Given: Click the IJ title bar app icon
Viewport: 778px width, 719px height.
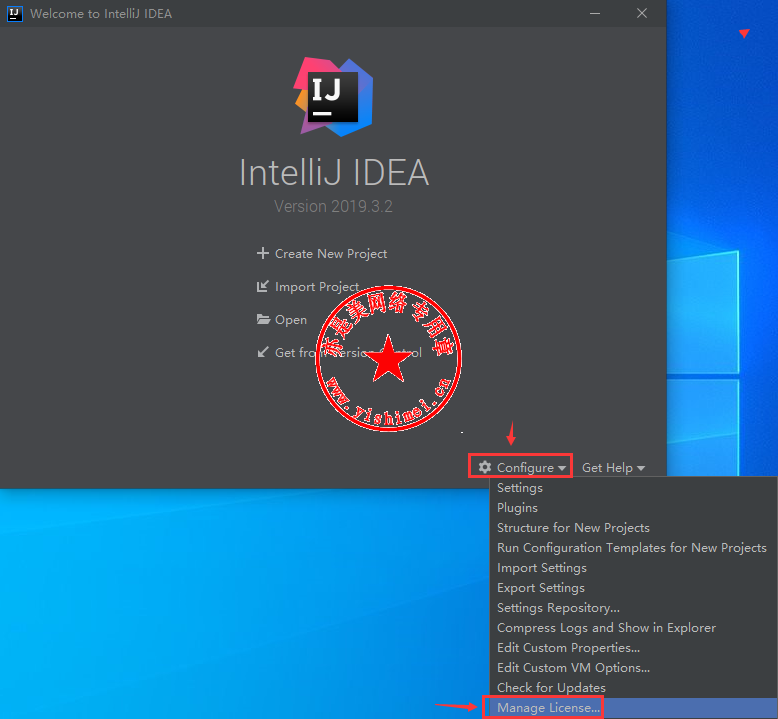Looking at the screenshot, I should point(15,13).
